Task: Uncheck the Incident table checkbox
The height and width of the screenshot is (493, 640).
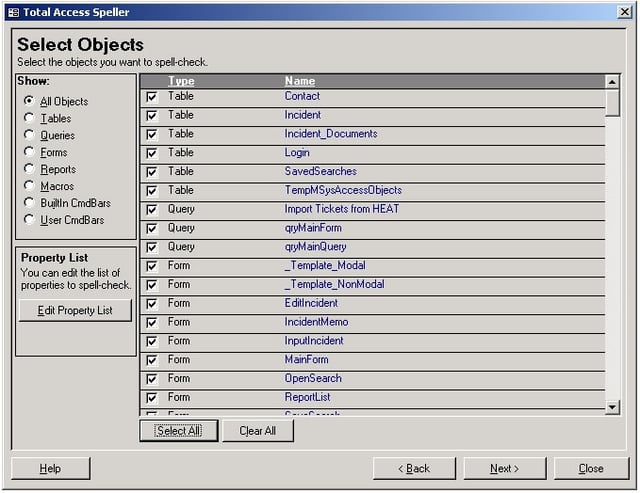Action: click(x=152, y=116)
